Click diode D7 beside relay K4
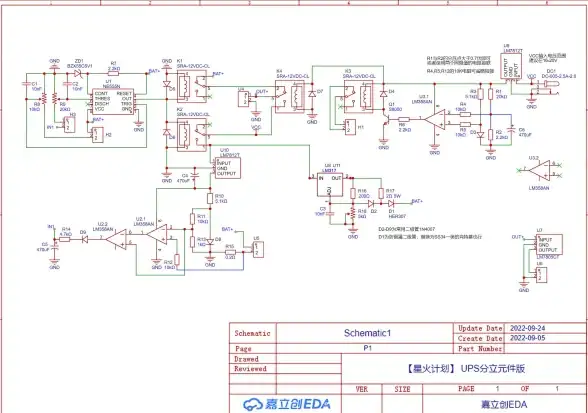 pyautogui.click(x=312, y=94)
